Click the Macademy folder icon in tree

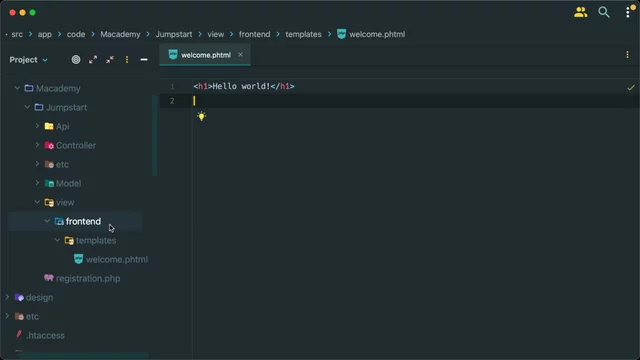click(x=29, y=88)
